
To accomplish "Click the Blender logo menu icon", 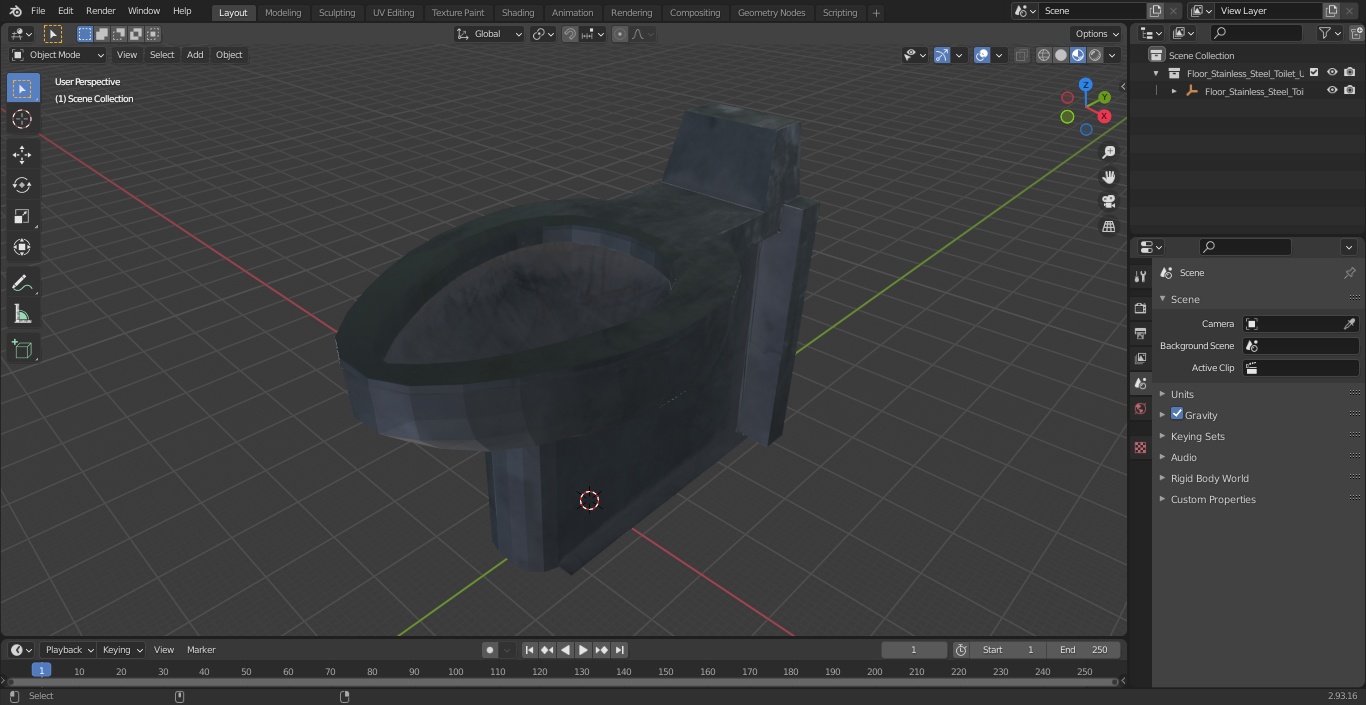I will (16, 11).
